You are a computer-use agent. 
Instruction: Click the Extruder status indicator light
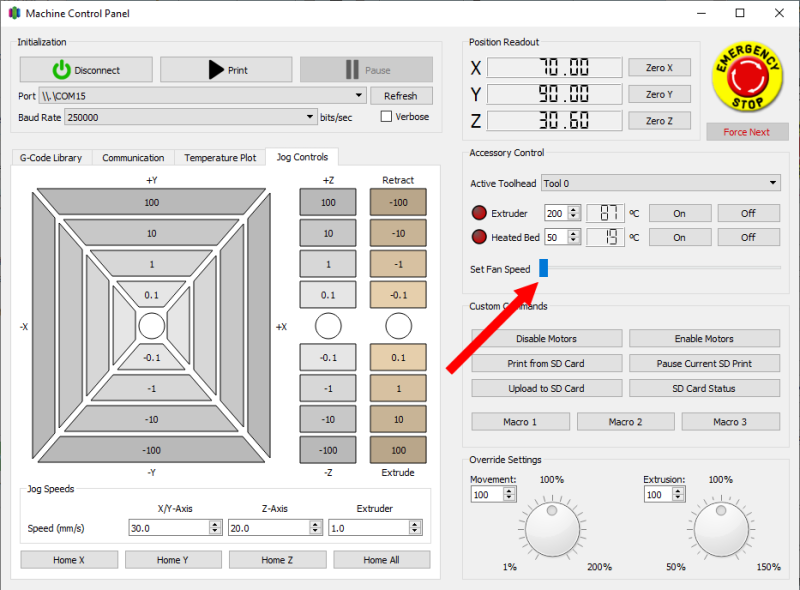[x=479, y=212]
